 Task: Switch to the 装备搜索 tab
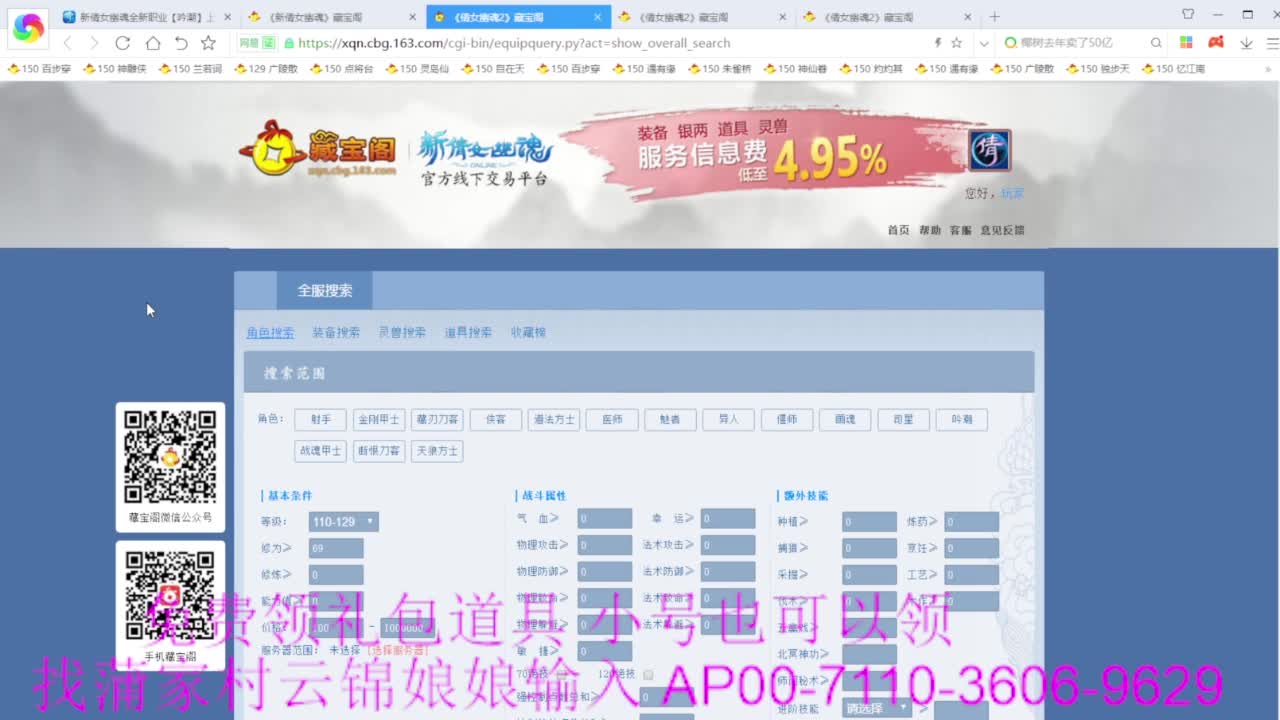pyautogui.click(x=338, y=331)
